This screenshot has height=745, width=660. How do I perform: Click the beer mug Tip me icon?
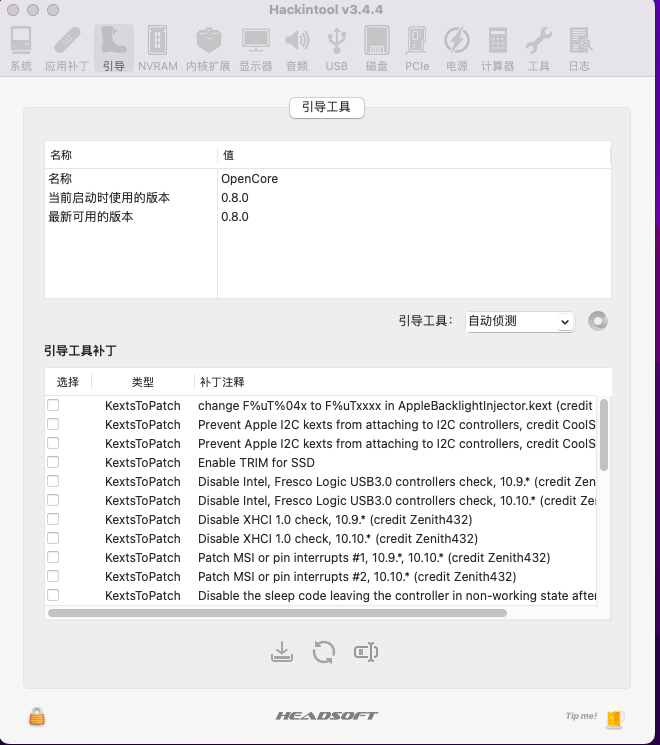pyautogui.click(x=614, y=716)
